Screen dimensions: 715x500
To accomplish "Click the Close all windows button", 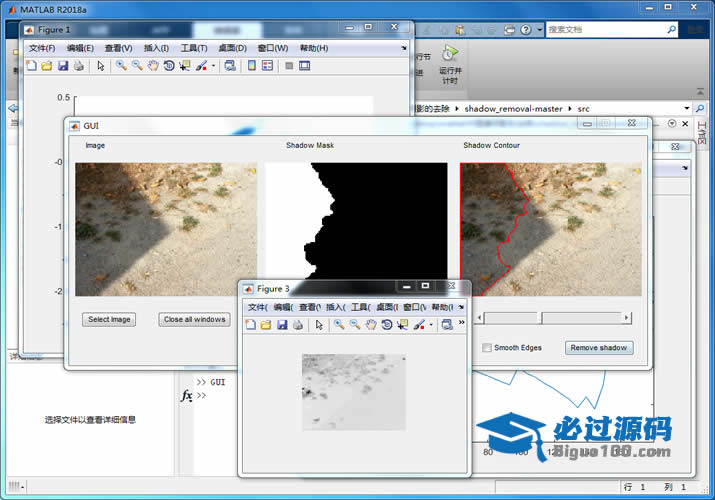I will [x=195, y=320].
